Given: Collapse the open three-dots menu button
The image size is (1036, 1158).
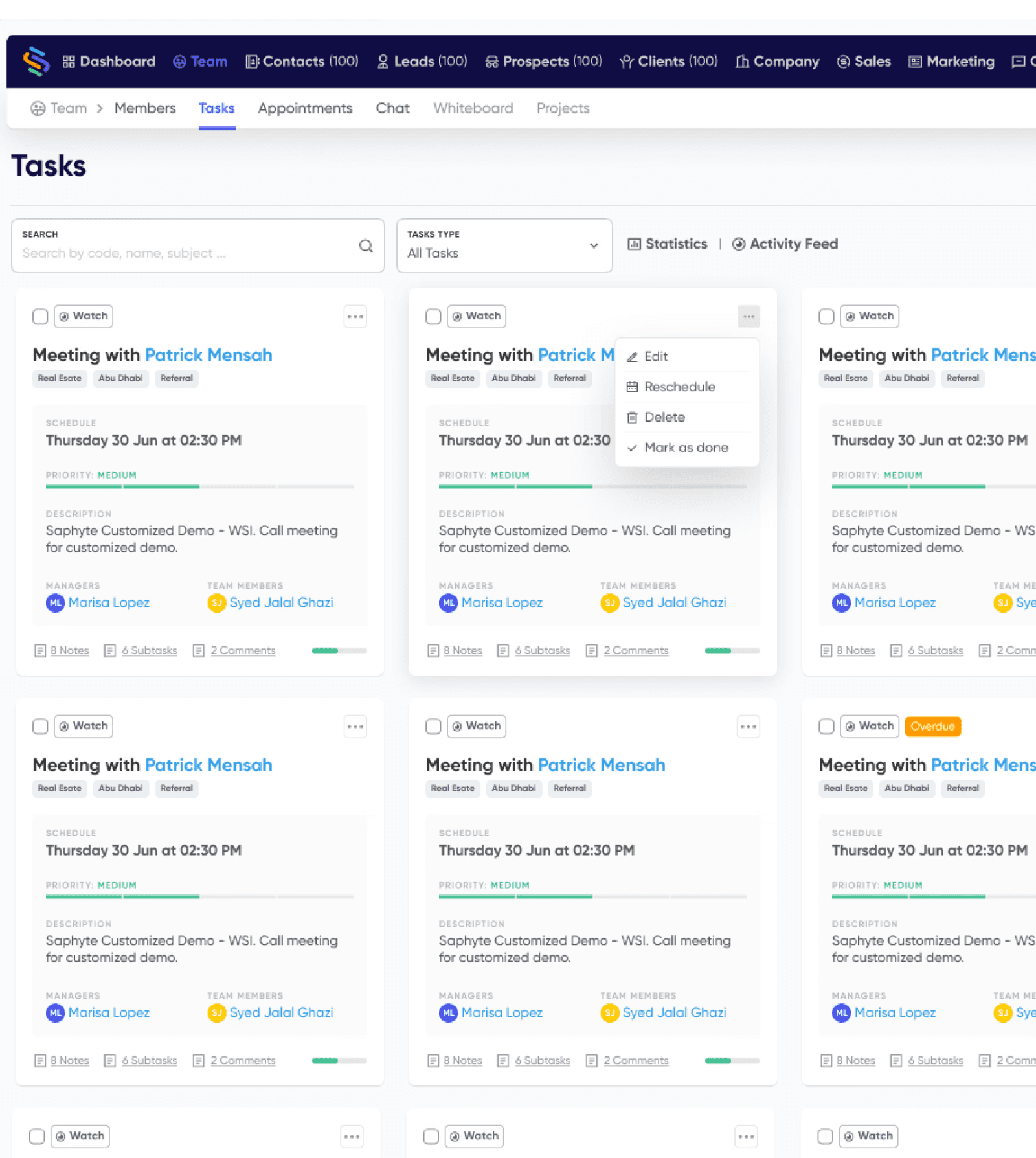Looking at the screenshot, I should [749, 317].
